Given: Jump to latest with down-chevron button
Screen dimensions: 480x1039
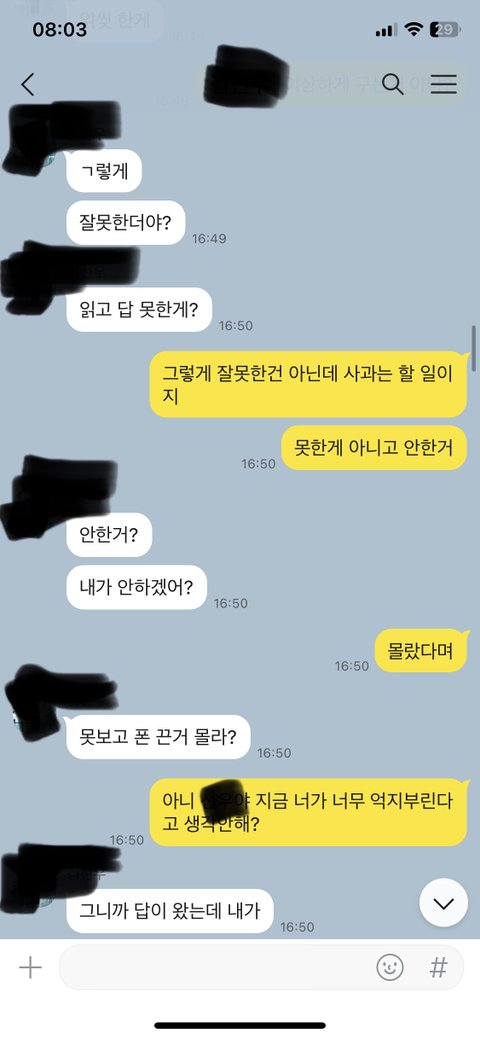Looking at the screenshot, I should click(444, 903).
